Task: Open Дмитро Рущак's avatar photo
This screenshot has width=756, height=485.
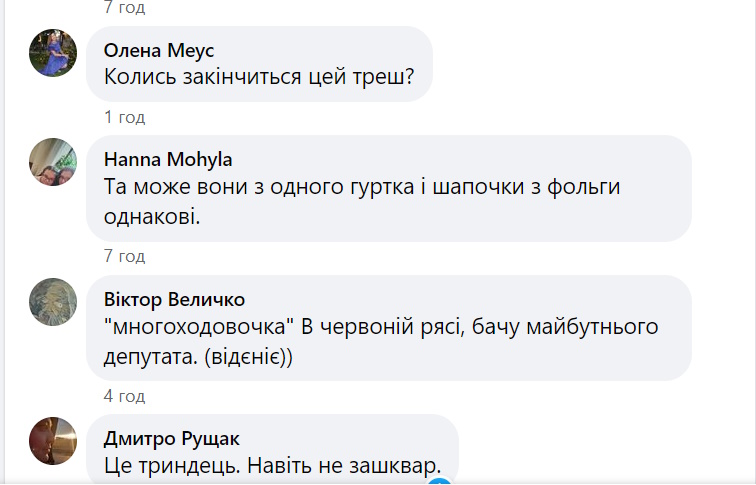Action: click(52, 440)
